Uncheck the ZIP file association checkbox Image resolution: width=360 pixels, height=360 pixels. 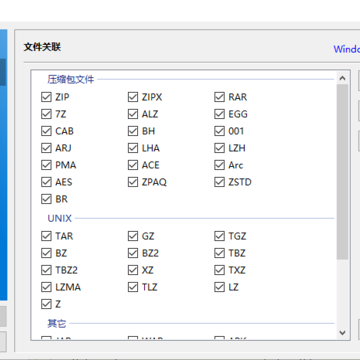coord(46,97)
